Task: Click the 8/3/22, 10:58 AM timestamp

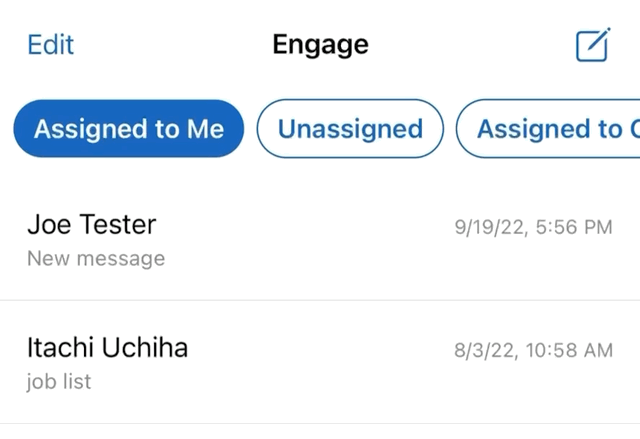Action: click(533, 350)
